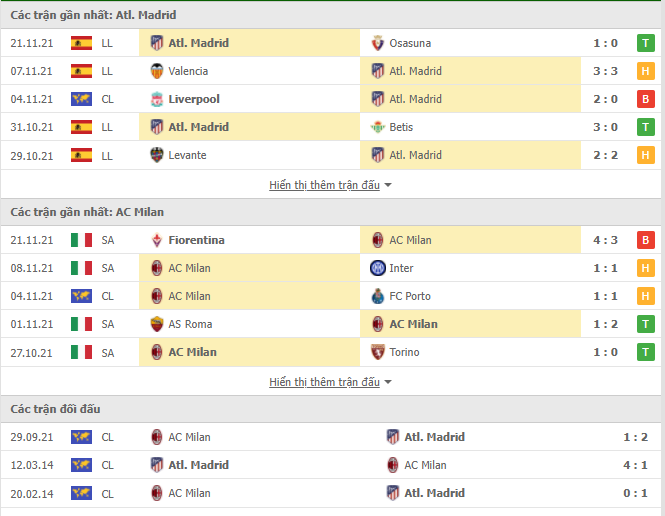The width and height of the screenshot is (665, 516).
Task: Open 'Hiển thị thêm trận đấu' under Atl. Madrid
Action: click(324, 185)
